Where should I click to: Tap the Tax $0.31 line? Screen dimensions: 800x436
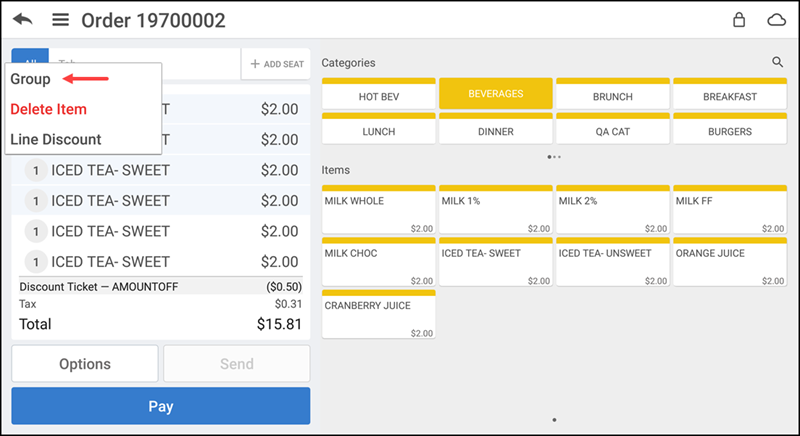pyautogui.click(x=161, y=304)
